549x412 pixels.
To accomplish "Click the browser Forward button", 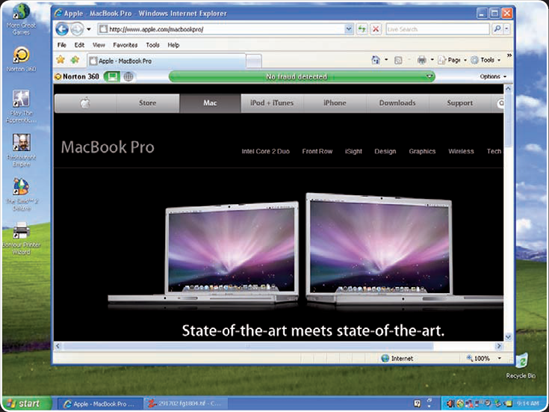I will 77,29.
